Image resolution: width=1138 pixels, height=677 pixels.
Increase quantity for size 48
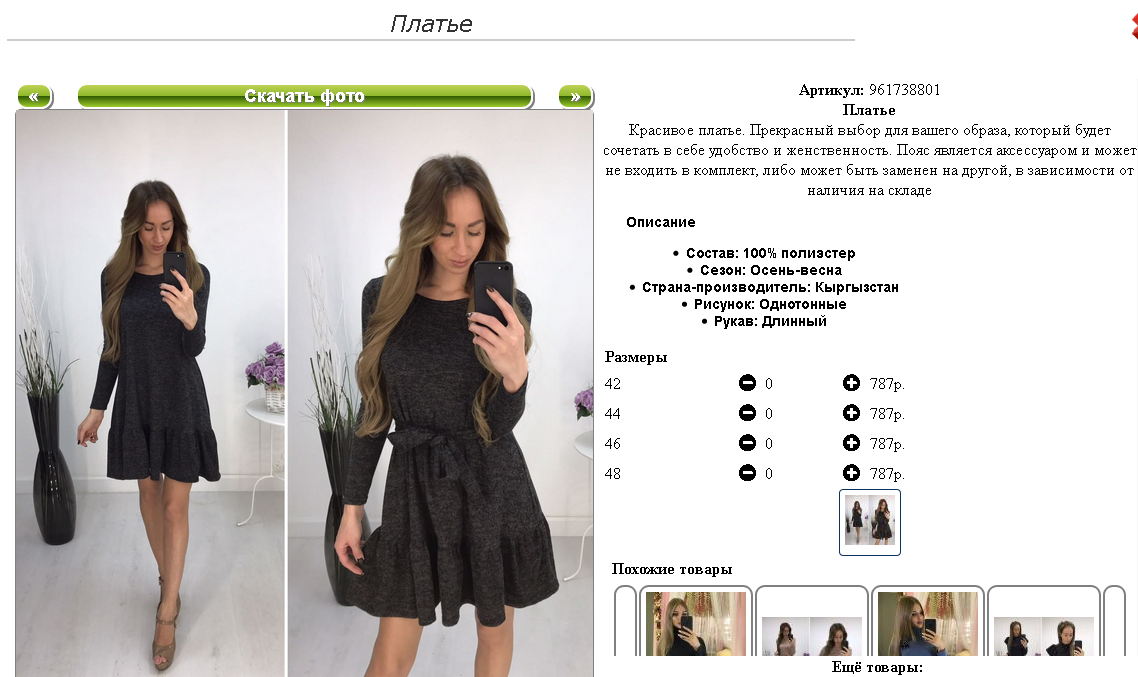coord(851,473)
